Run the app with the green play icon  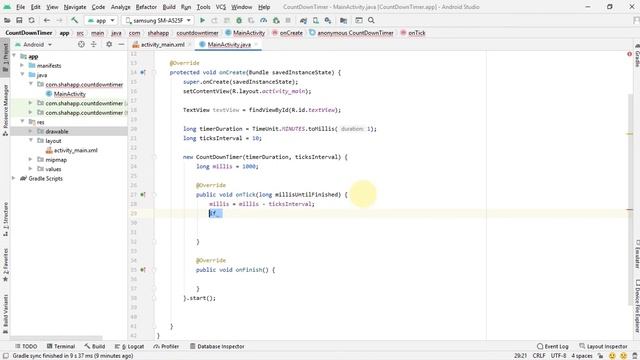(x=202, y=20)
